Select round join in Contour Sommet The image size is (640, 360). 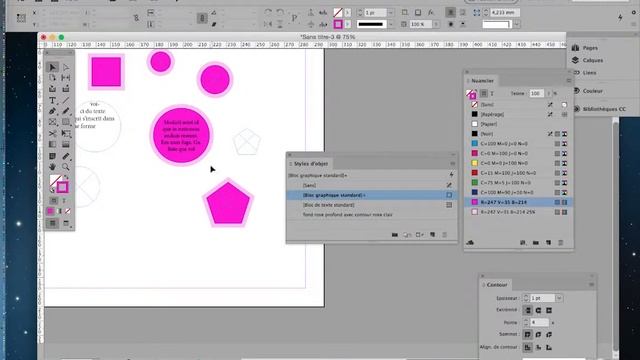(x=538, y=335)
